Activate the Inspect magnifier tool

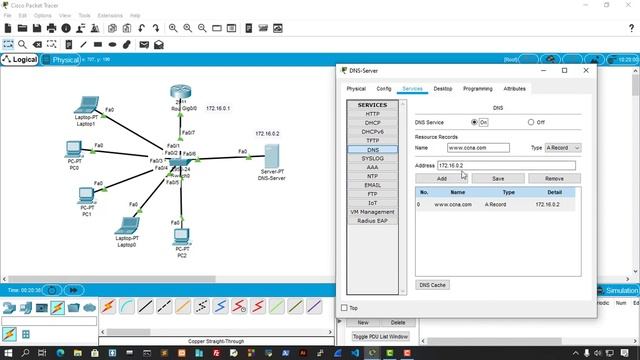point(22,44)
